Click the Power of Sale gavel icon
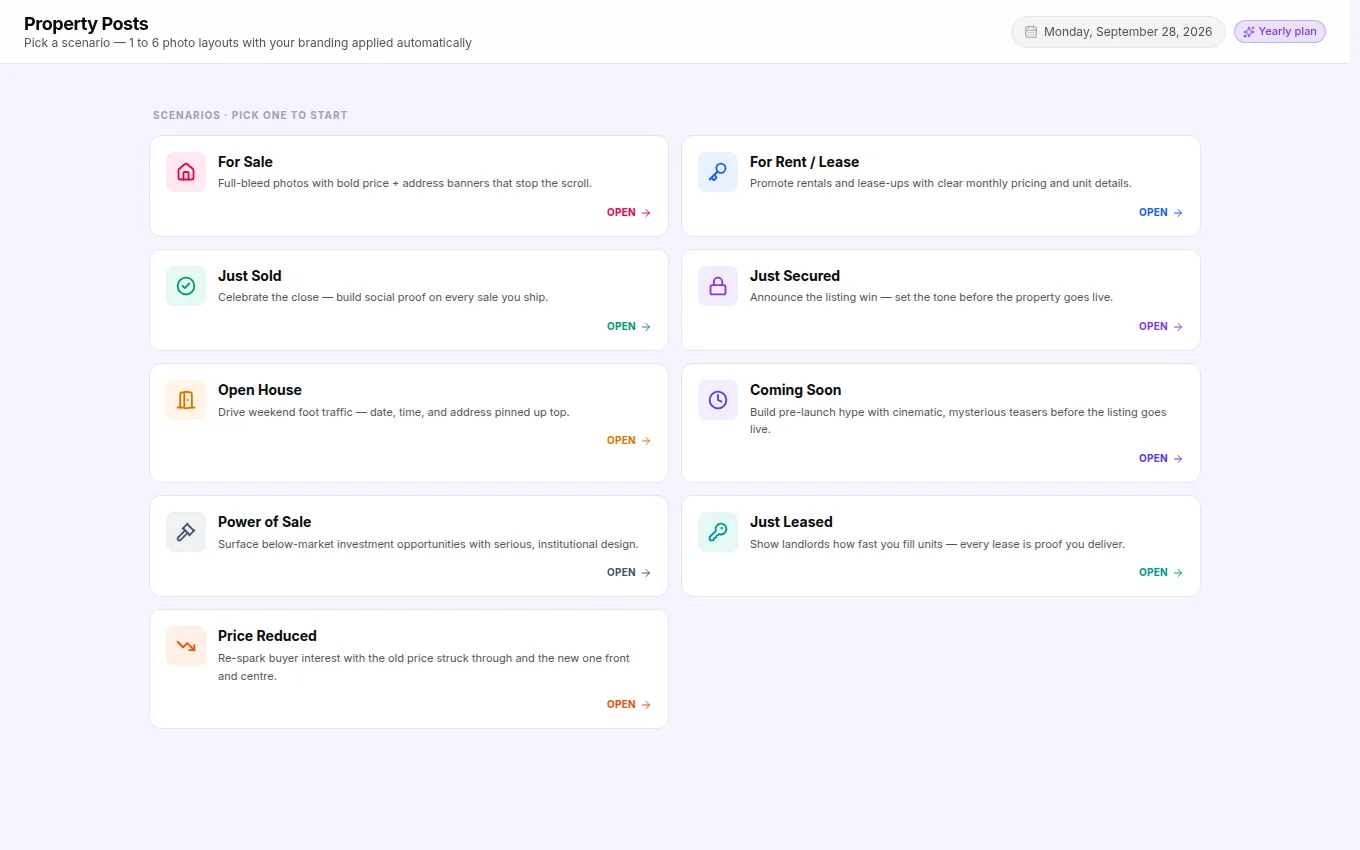 point(186,532)
